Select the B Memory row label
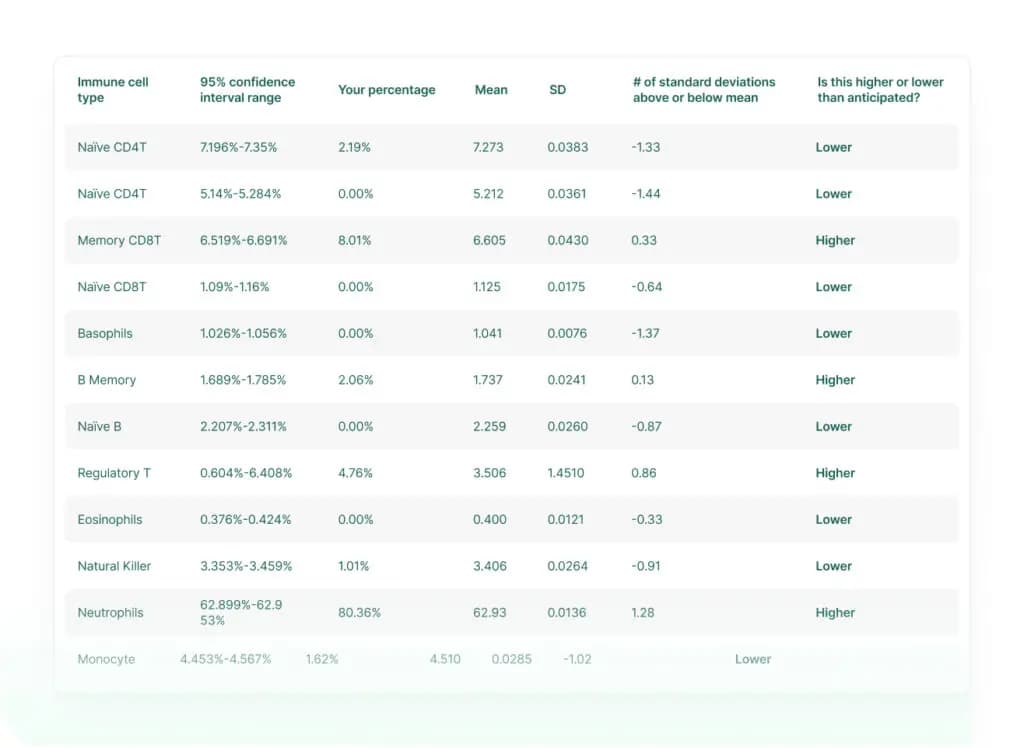 (106, 380)
